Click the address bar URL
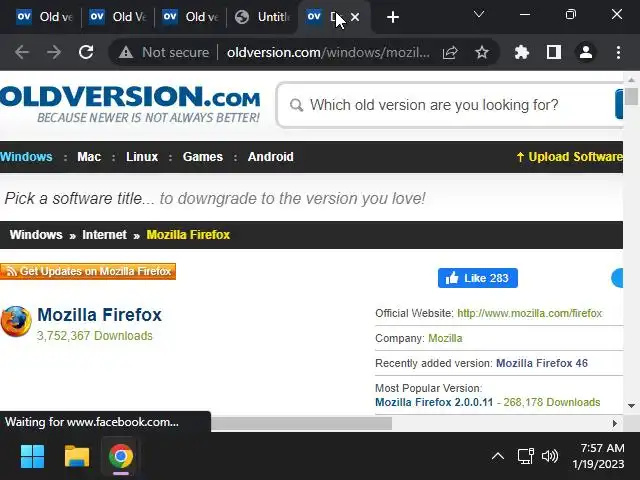Screen dimensions: 640x480 coord(328,52)
